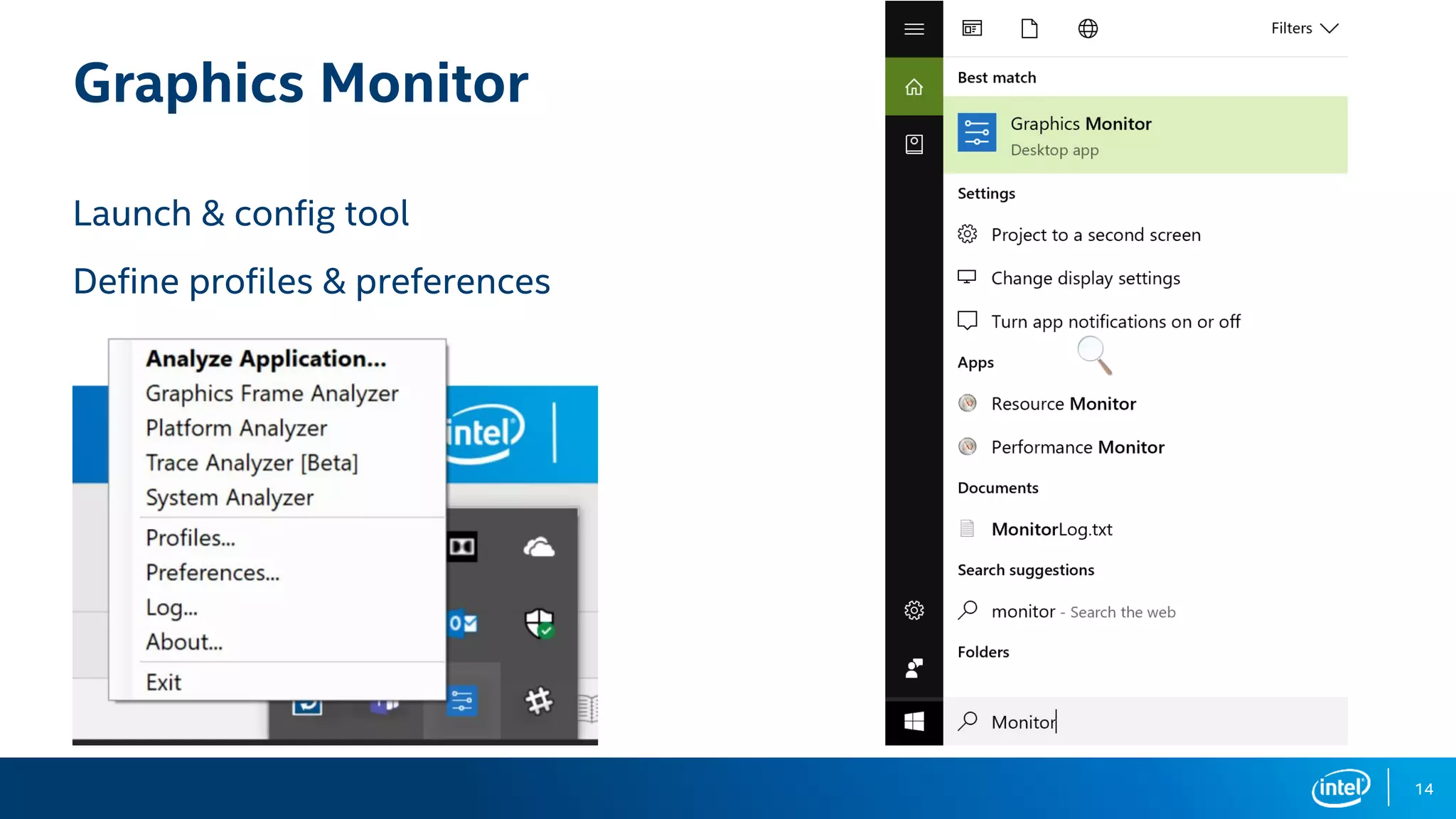Click the Windows Start button
1456x819 pixels.
pos(914,722)
